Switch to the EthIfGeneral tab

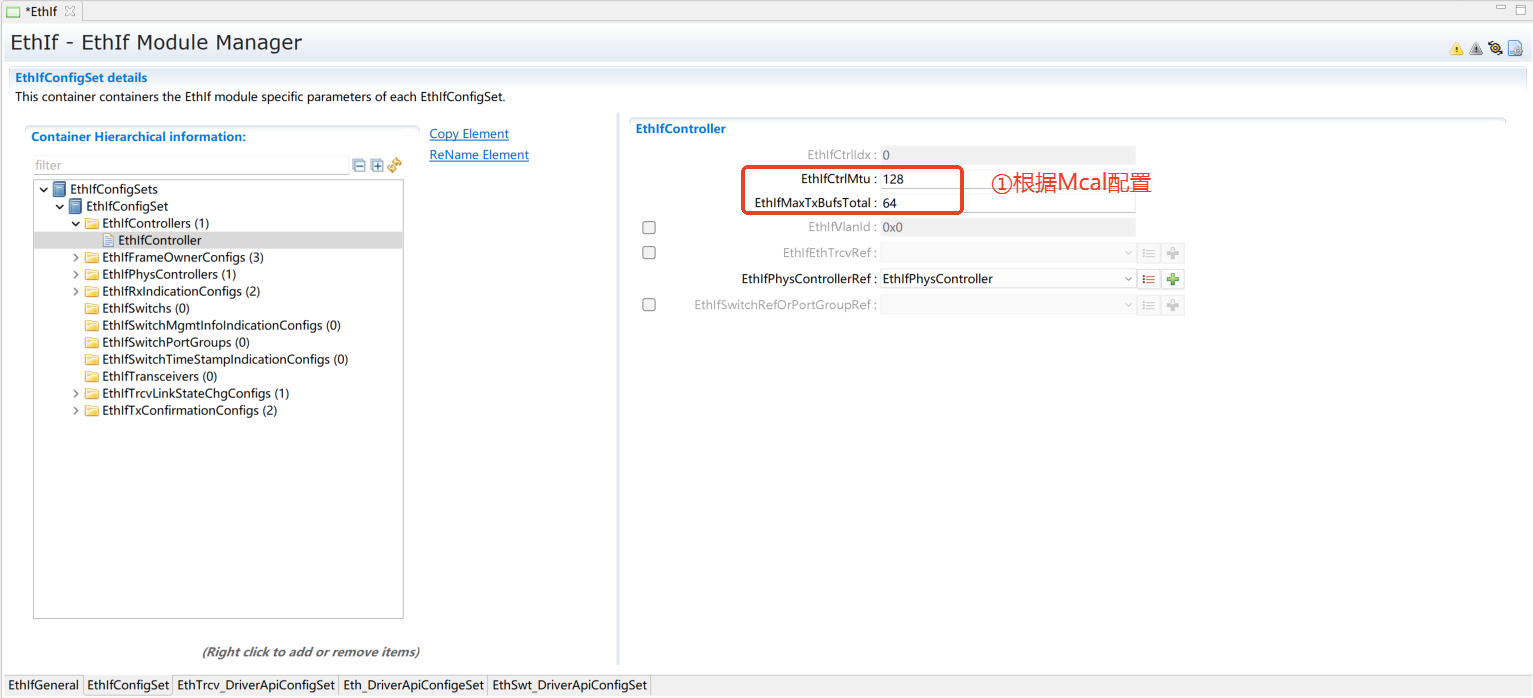coord(43,685)
